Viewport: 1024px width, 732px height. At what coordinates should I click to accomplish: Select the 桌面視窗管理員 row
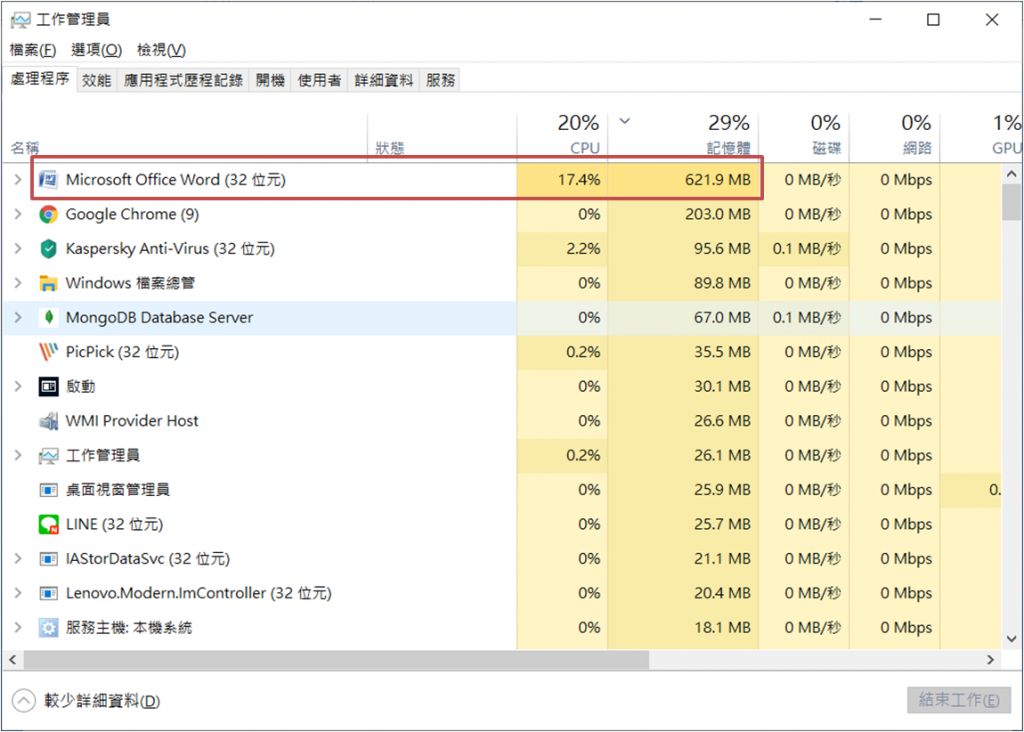[502, 490]
